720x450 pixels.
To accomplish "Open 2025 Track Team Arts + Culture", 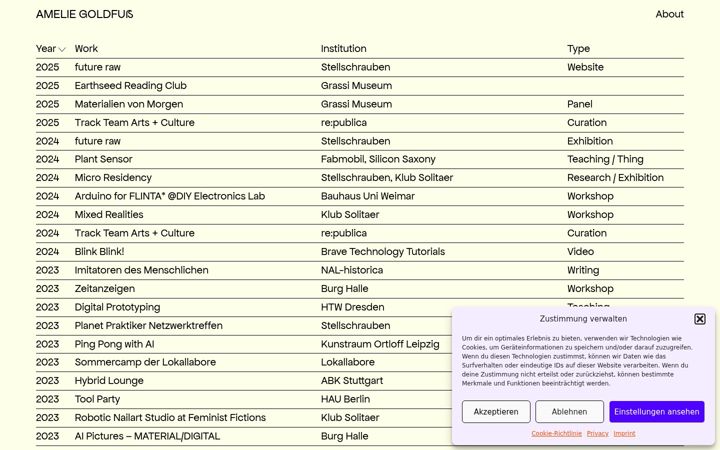I will [135, 123].
